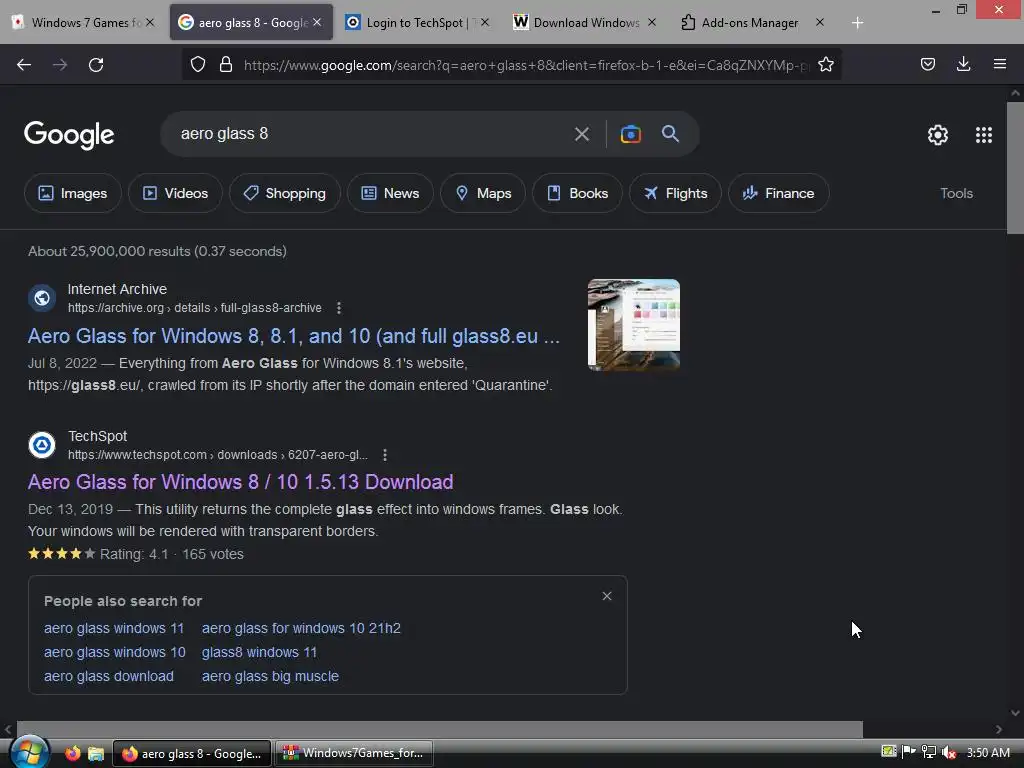
Task: Open Aero Glass for Windows 8, 8.1 result
Action: coord(294,336)
